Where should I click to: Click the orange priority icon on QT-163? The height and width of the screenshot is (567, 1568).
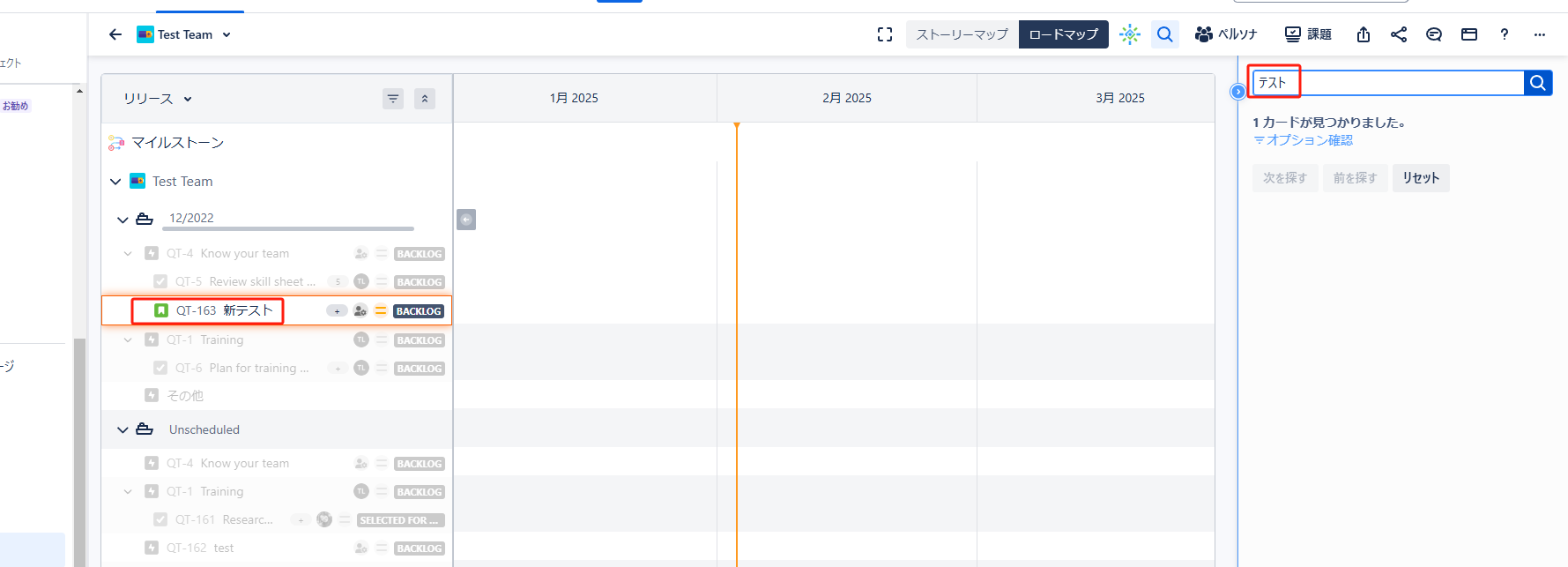click(381, 311)
